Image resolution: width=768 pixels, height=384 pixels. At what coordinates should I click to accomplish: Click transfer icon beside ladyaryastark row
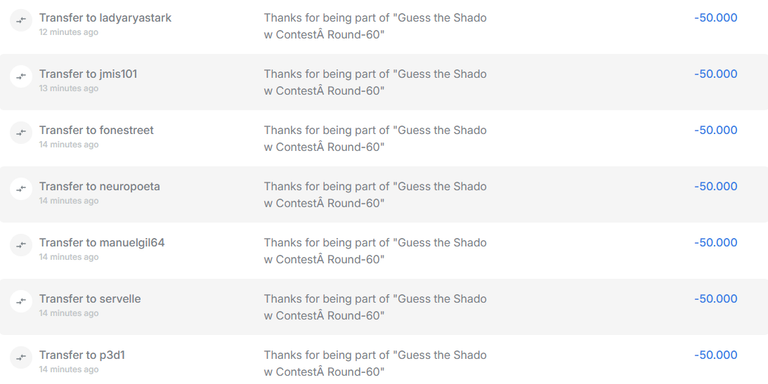pyautogui.click(x=21, y=21)
